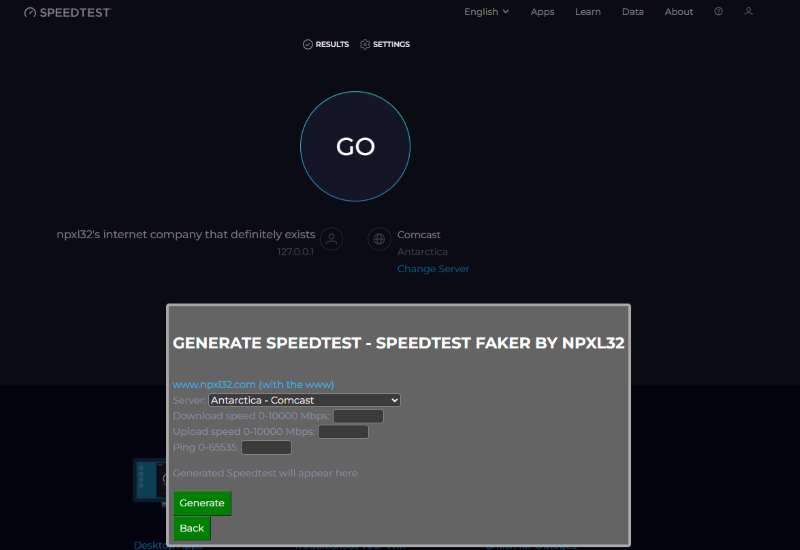Open the RESULTS tab
800x550 pixels.
coord(326,44)
